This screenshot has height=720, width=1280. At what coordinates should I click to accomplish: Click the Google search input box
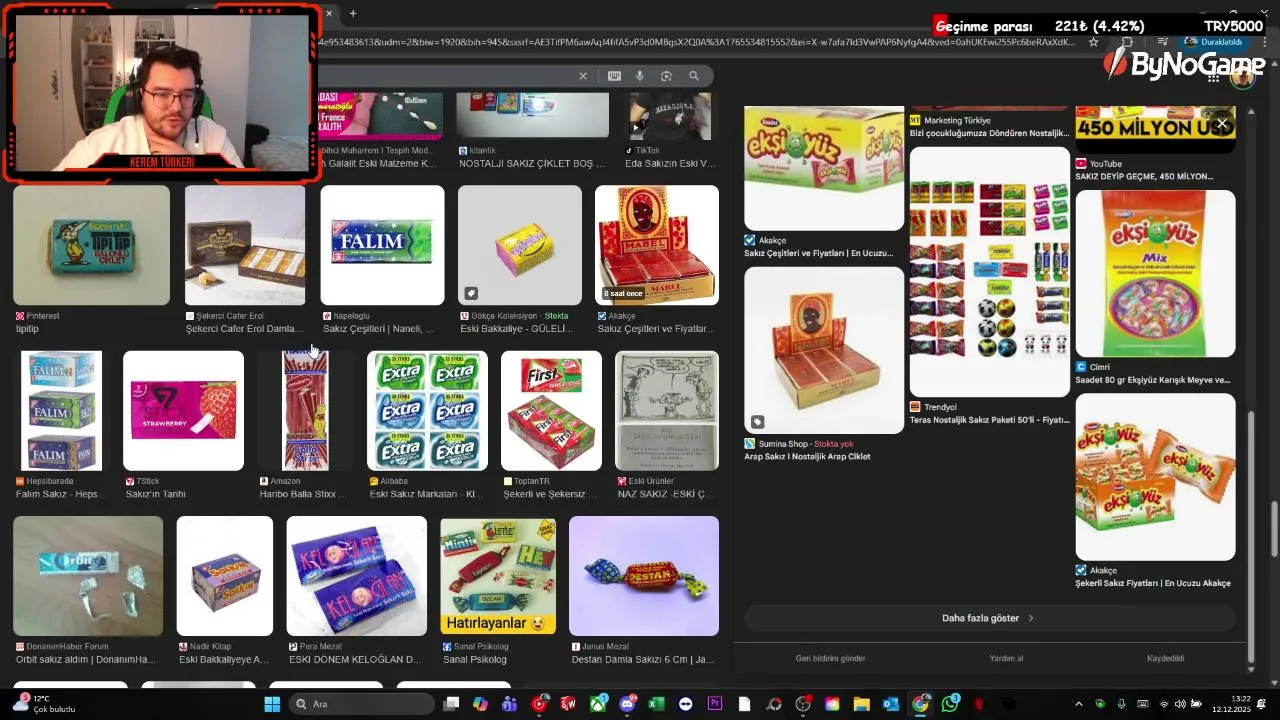coord(445,76)
